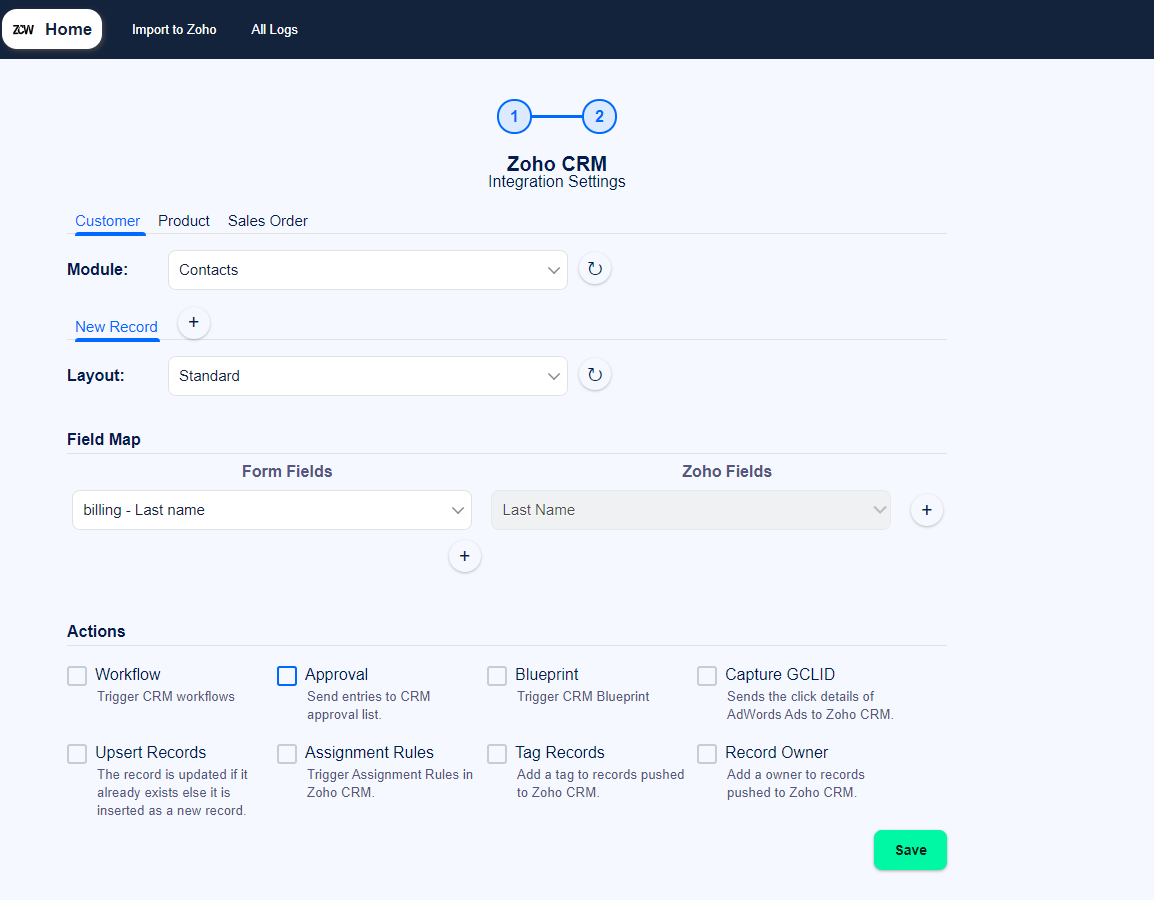Open All Logs page
The height and width of the screenshot is (900, 1154).
[x=274, y=29]
